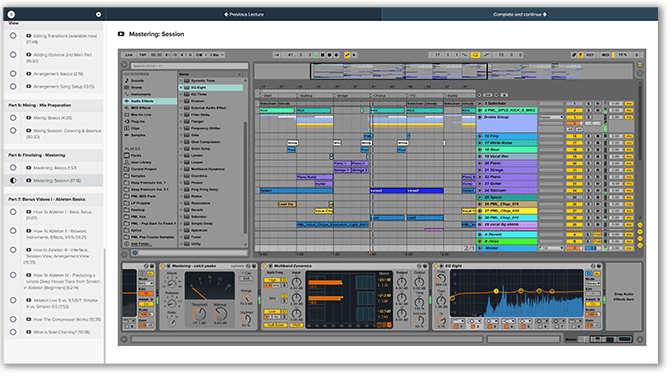Viewport: 672px width, 378px height.
Task: Click the EQ Eight Q knob
Action: pyautogui.click(x=441, y=321)
